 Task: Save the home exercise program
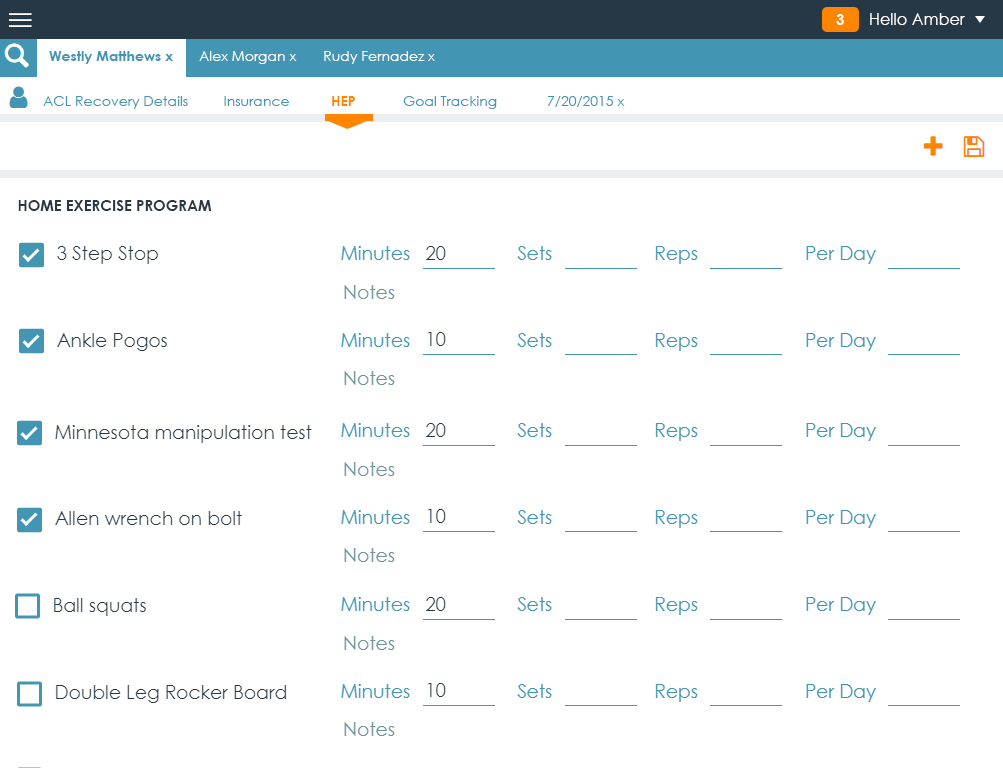973,147
